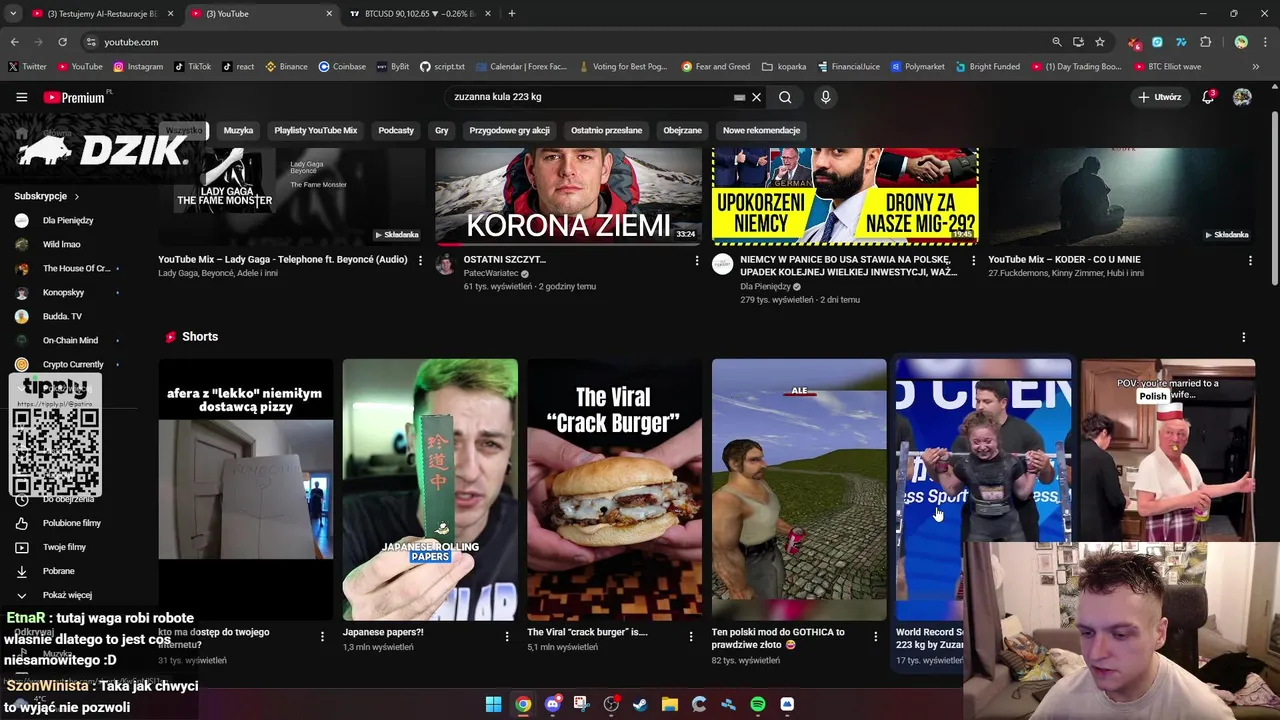Open PatecWariatec channel link
Screen dimensions: 1280x720
pyautogui.click(x=491, y=273)
